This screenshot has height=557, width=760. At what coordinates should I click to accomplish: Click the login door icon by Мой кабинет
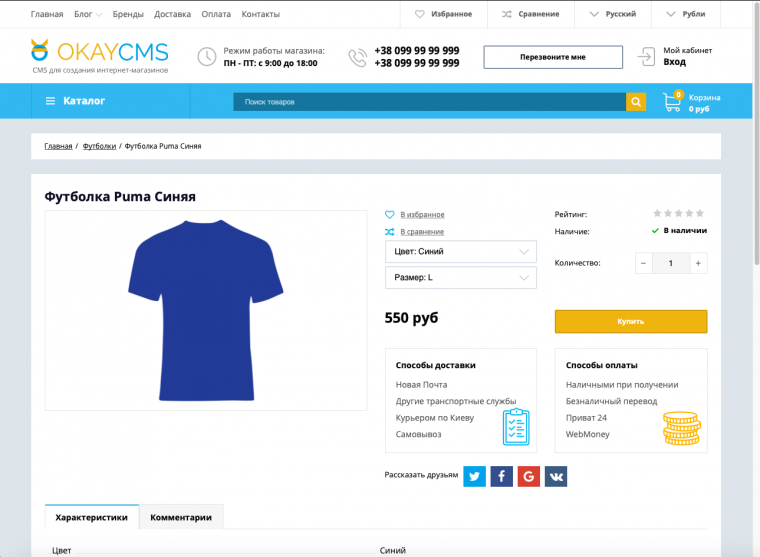click(646, 56)
